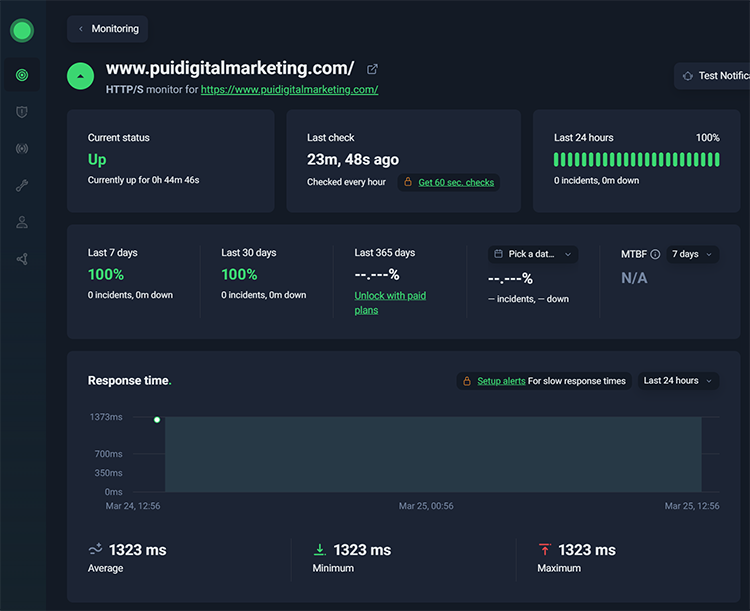Open the MTBF 7 days dropdown
The width and height of the screenshot is (750, 611).
click(693, 255)
